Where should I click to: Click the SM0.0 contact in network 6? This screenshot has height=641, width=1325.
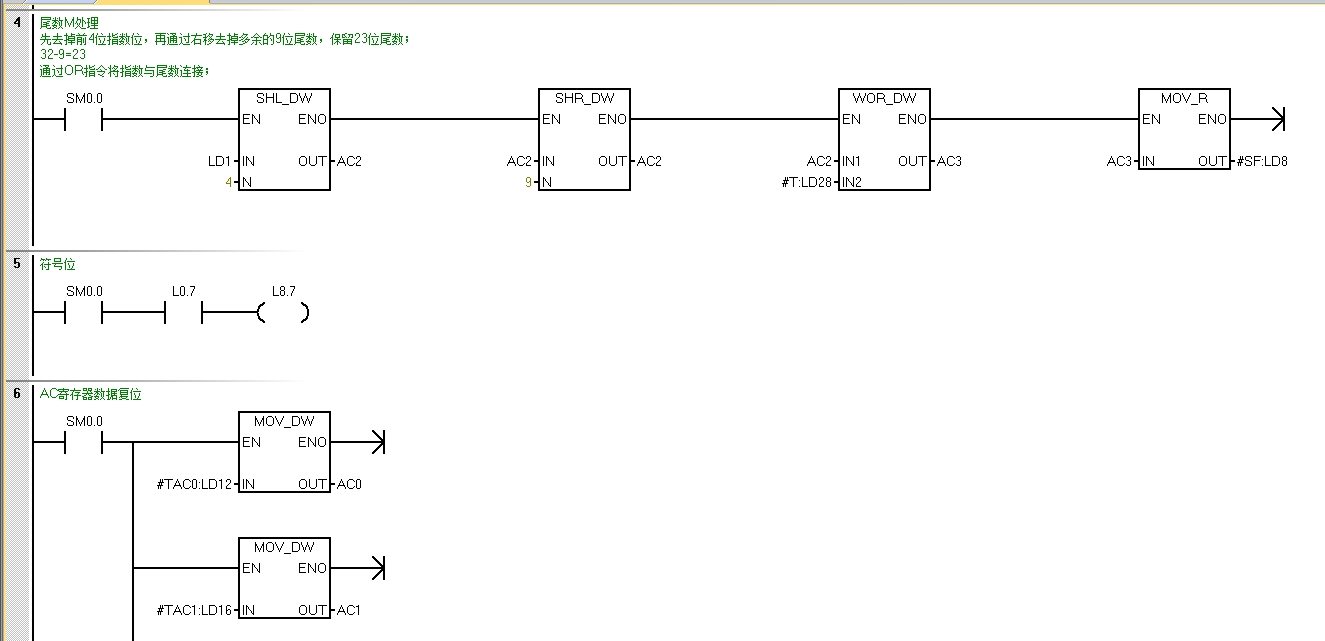tap(84, 442)
